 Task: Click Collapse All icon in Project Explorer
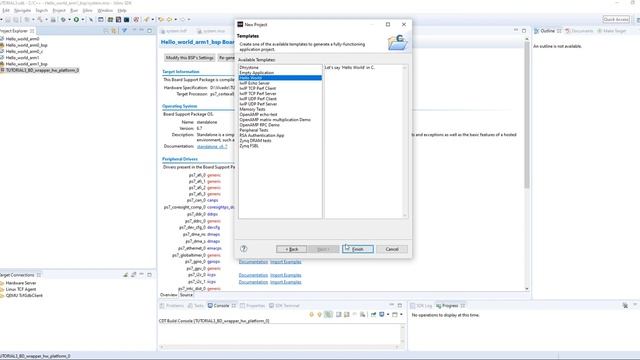point(106,31)
